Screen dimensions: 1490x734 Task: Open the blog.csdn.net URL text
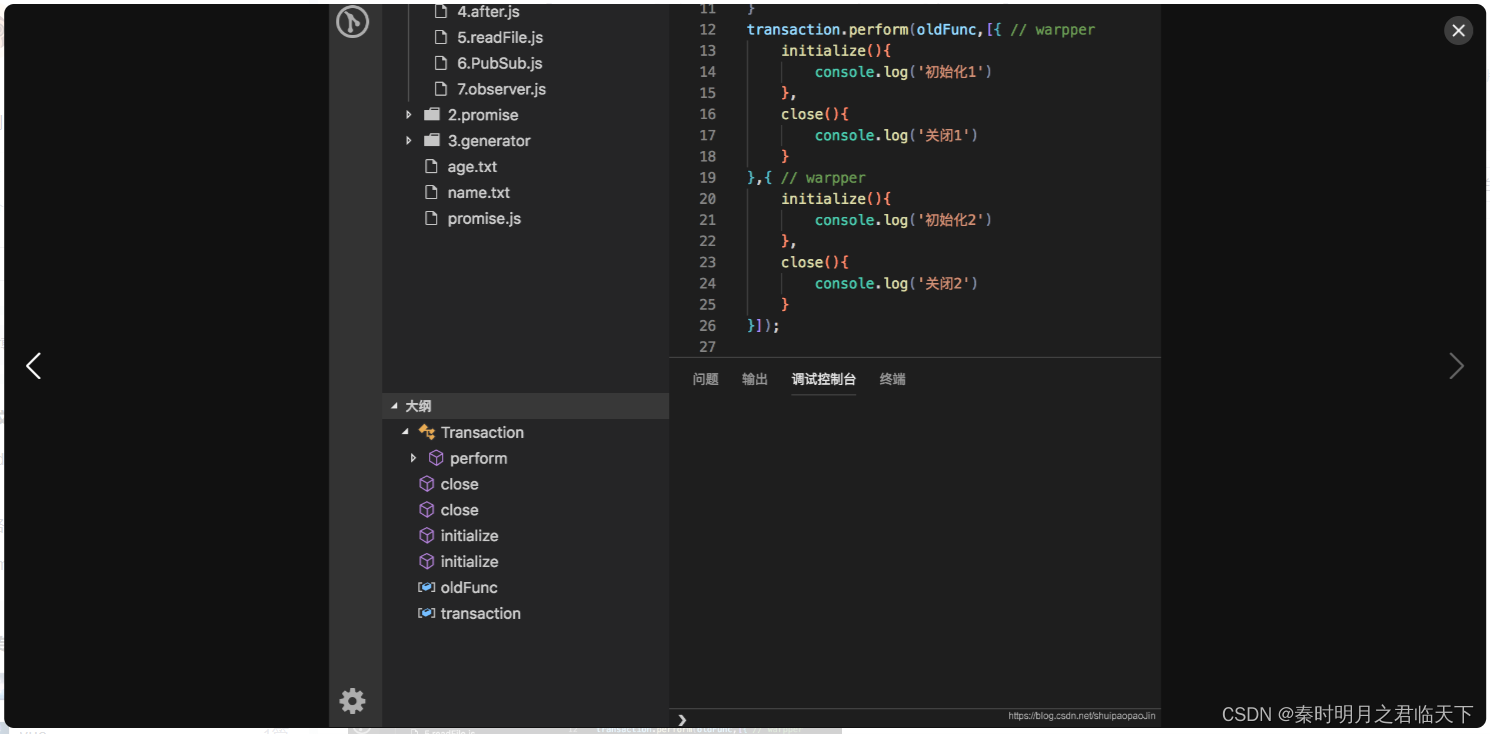(x=1082, y=716)
